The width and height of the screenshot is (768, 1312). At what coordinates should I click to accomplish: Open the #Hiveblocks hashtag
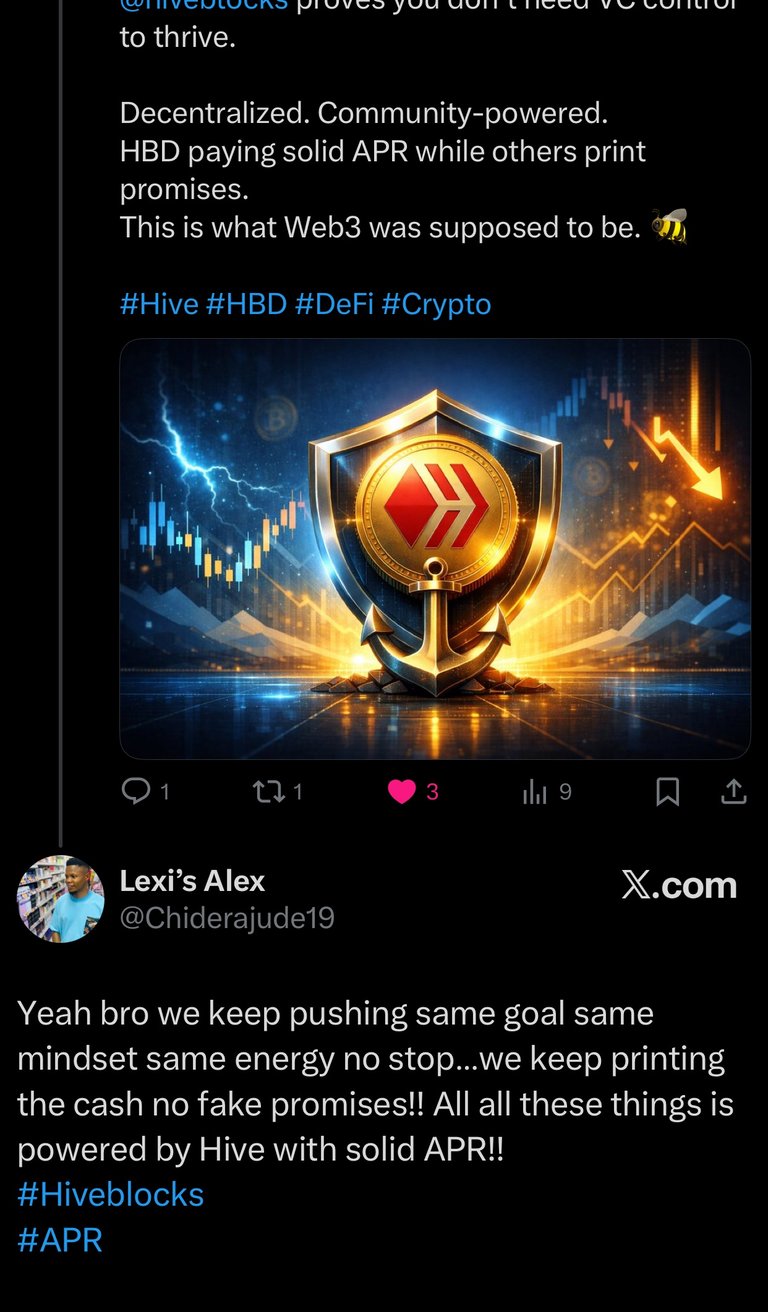(x=111, y=1194)
